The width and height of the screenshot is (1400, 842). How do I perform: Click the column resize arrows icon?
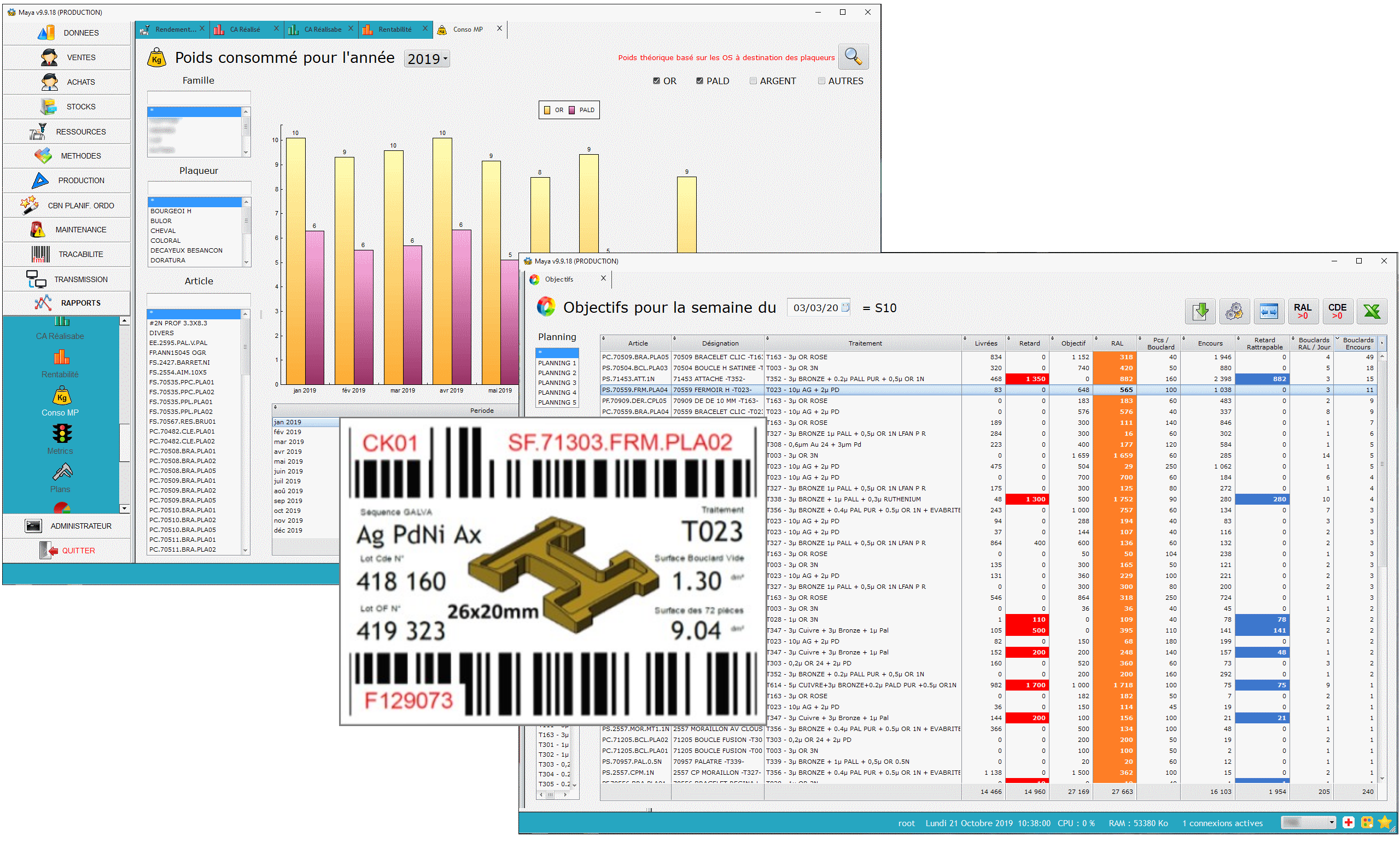click(x=1269, y=311)
